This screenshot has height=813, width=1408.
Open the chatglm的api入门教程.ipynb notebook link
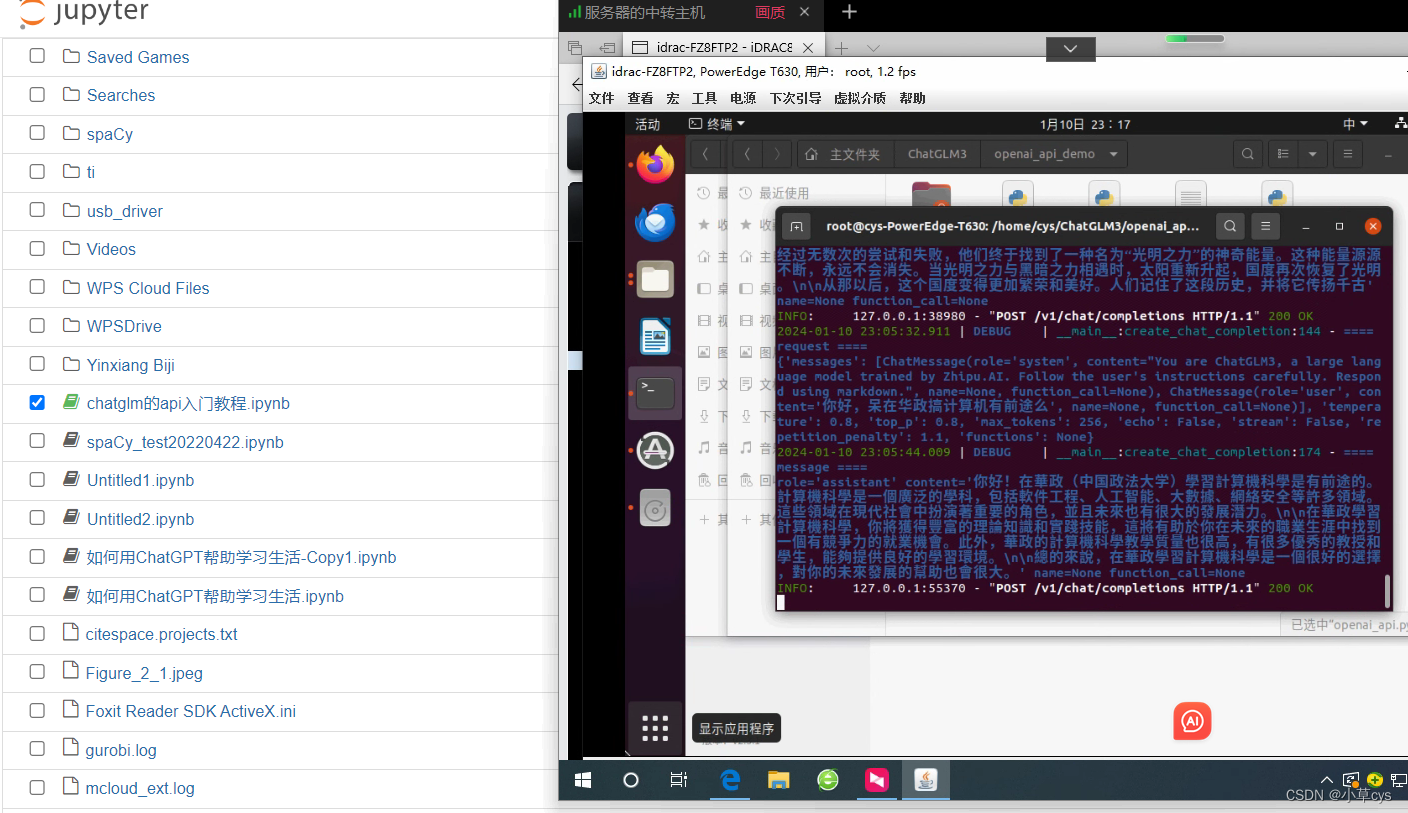tap(188, 403)
